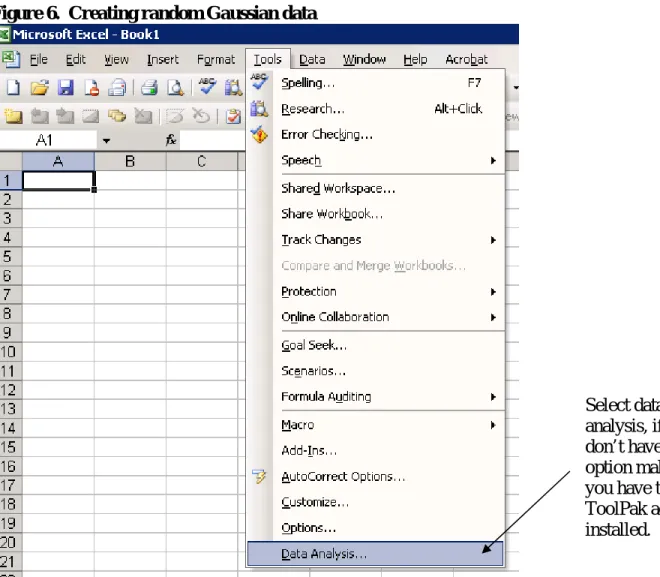The image size is (660, 577).
Task: Click the ABC Spelling check toolbar icon
Action: pos(207,87)
